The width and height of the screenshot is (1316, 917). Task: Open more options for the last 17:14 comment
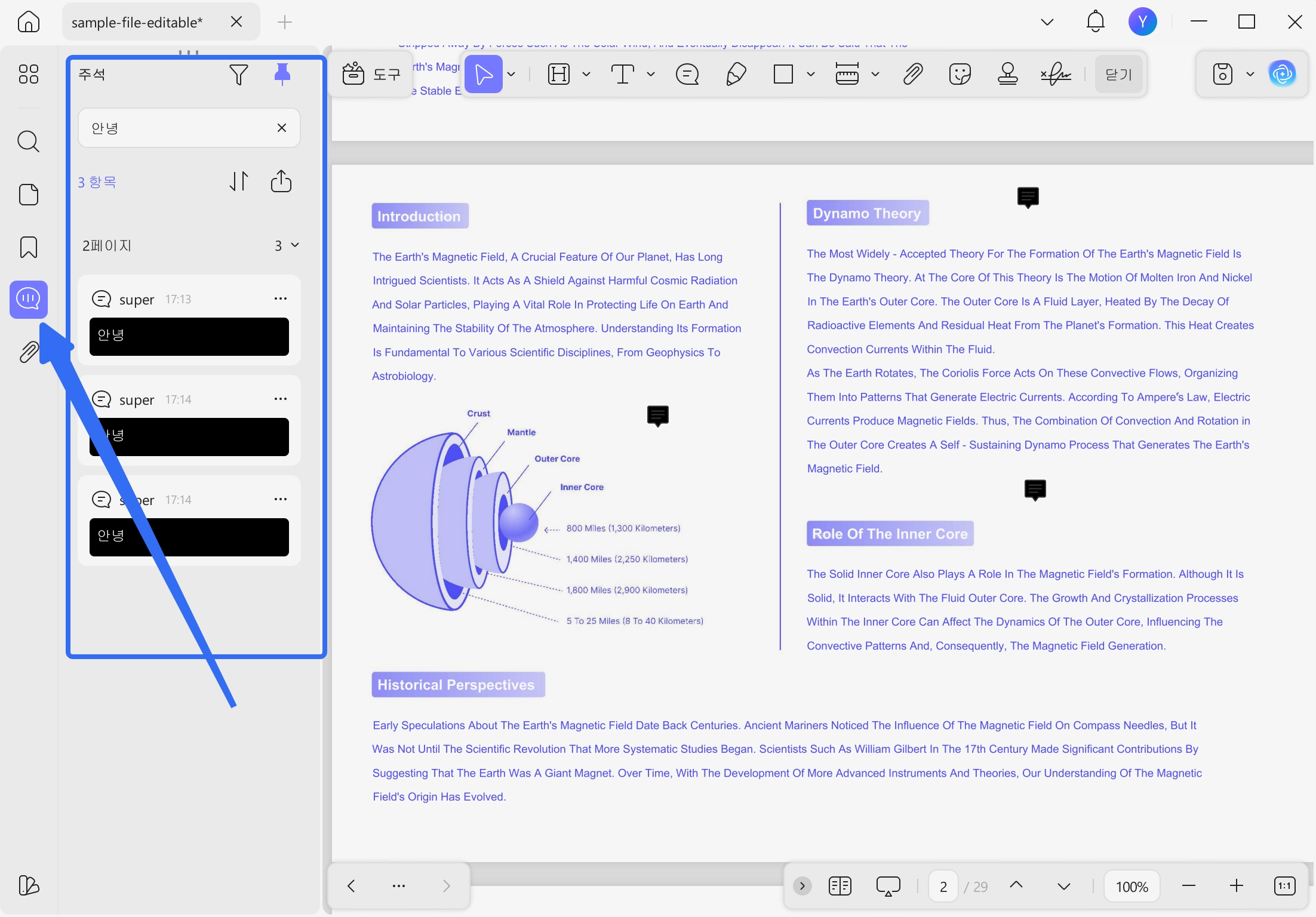281,499
